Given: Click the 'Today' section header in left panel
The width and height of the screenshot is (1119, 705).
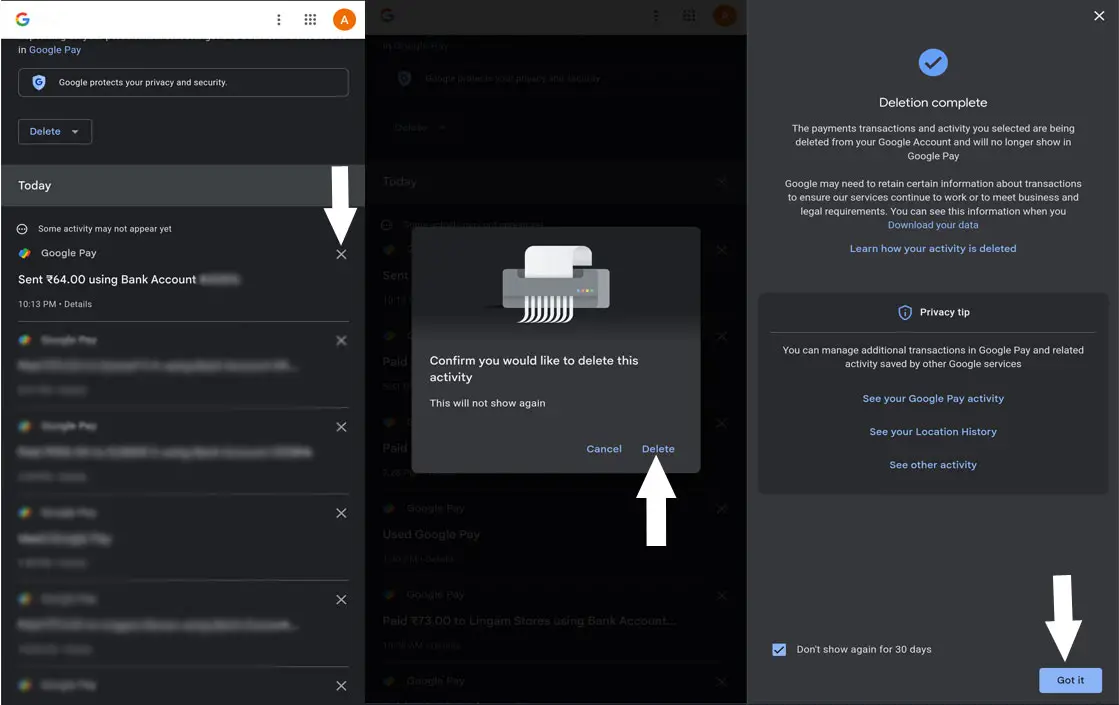Looking at the screenshot, I should [183, 186].
